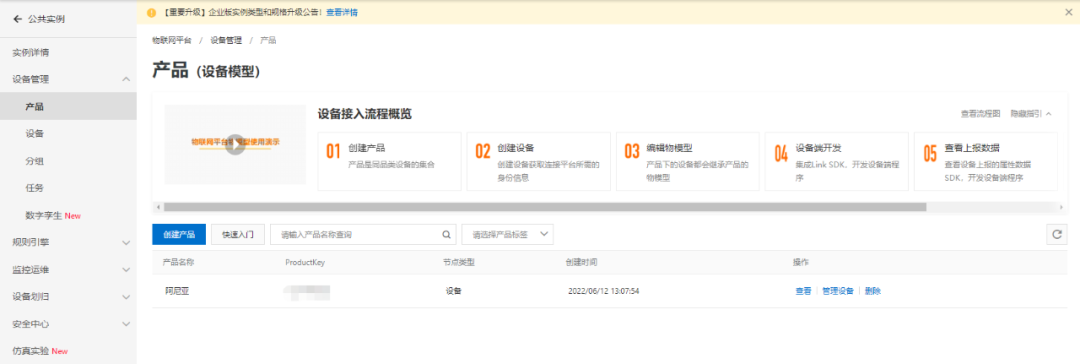The height and width of the screenshot is (364, 1080).
Task: Select step 03 编辑物模型 card
Action: coord(687,161)
